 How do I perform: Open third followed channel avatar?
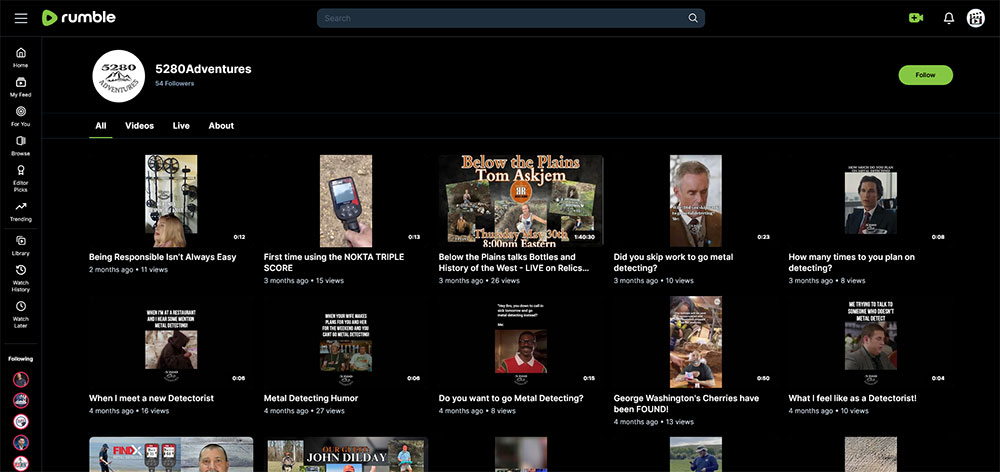[21, 422]
